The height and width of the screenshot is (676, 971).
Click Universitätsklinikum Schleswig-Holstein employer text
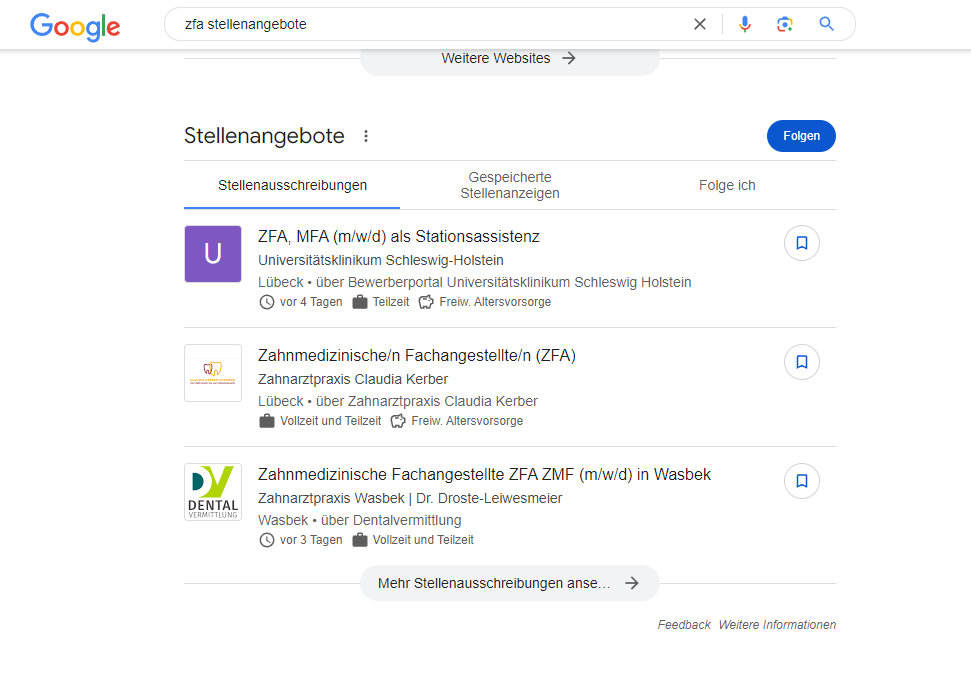coord(381,260)
